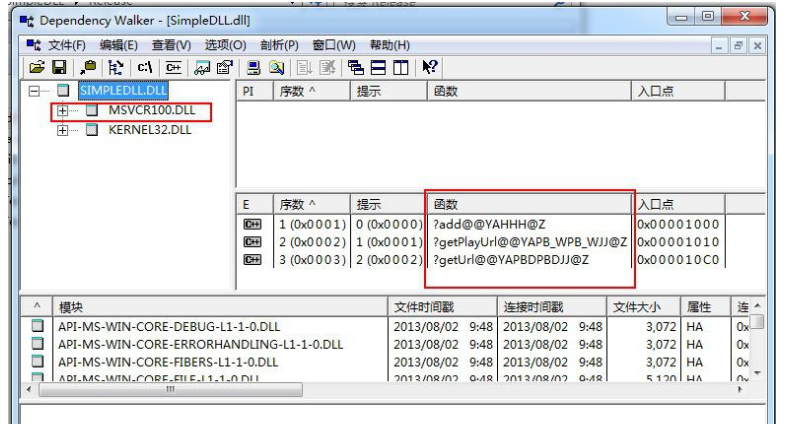Select the ?add@@YAHHH@Z function entry
Image resolution: width=789 pixels, height=424 pixels.
point(489,224)
